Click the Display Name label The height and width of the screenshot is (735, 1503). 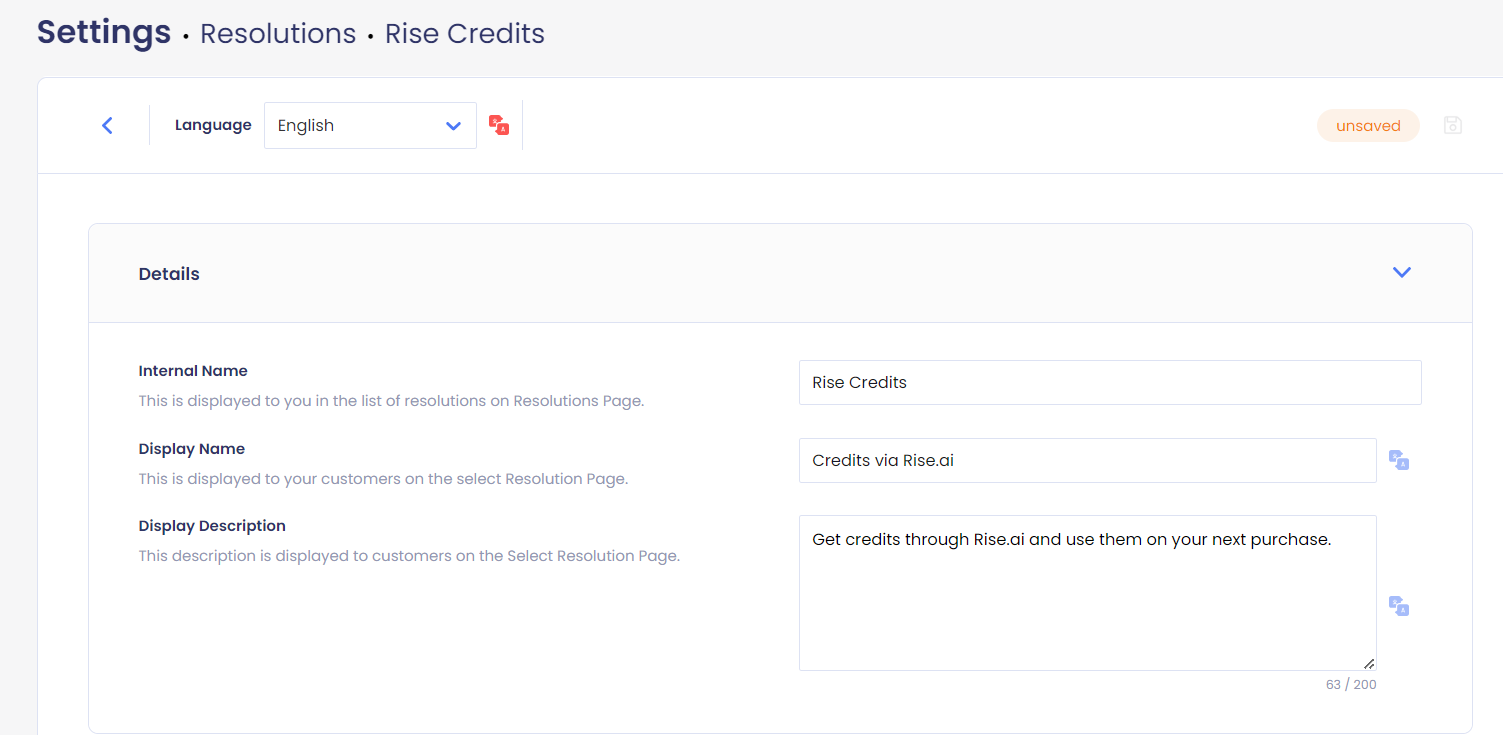coord(192,449)
